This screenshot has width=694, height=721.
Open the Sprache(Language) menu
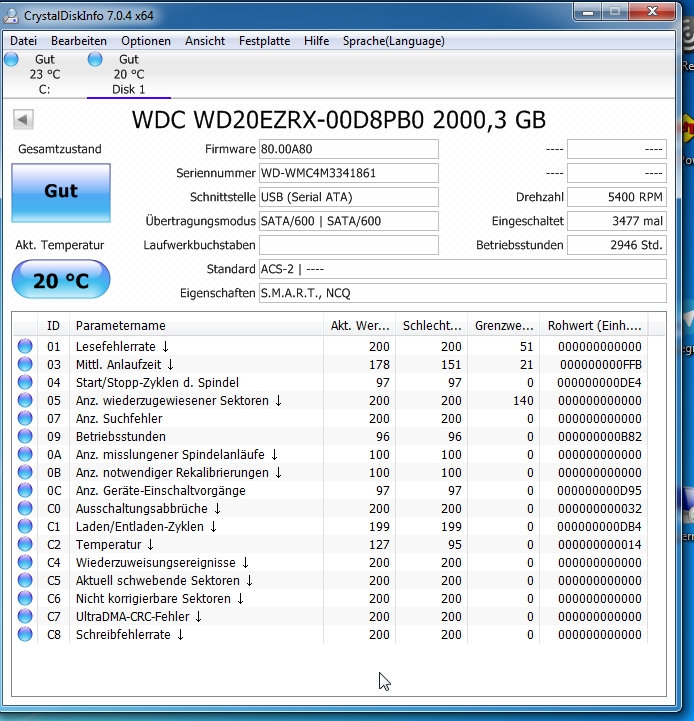coord(394,41)
